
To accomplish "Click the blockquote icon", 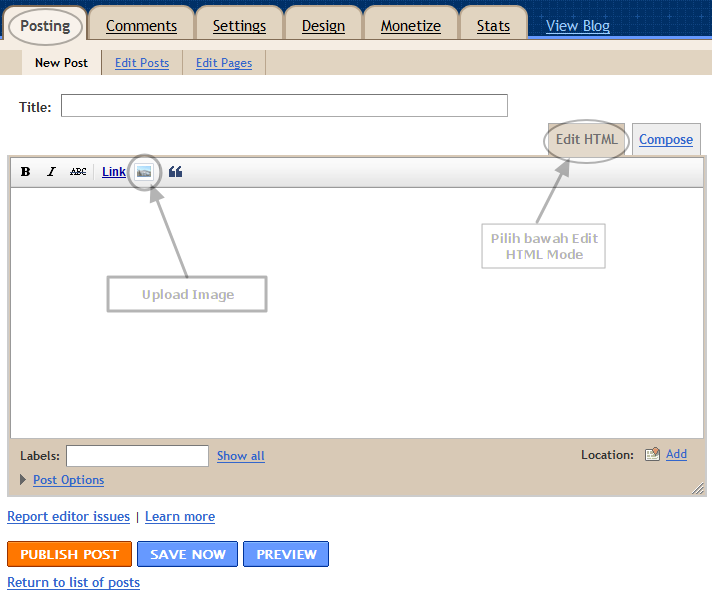I will point(175,172).
